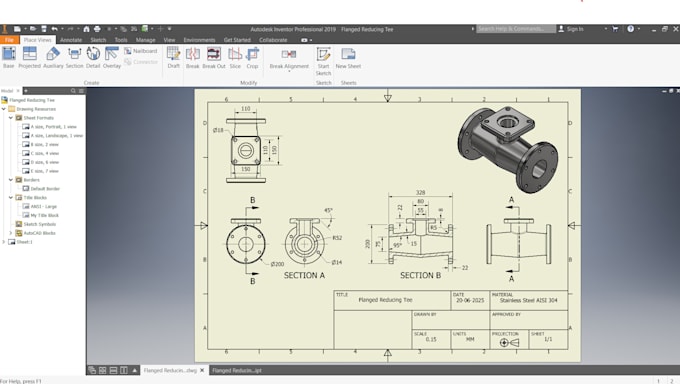Viewport: 680px width, 384px height.
Task: Collapse the Title Blocks folder
Action: pos(11,197)
